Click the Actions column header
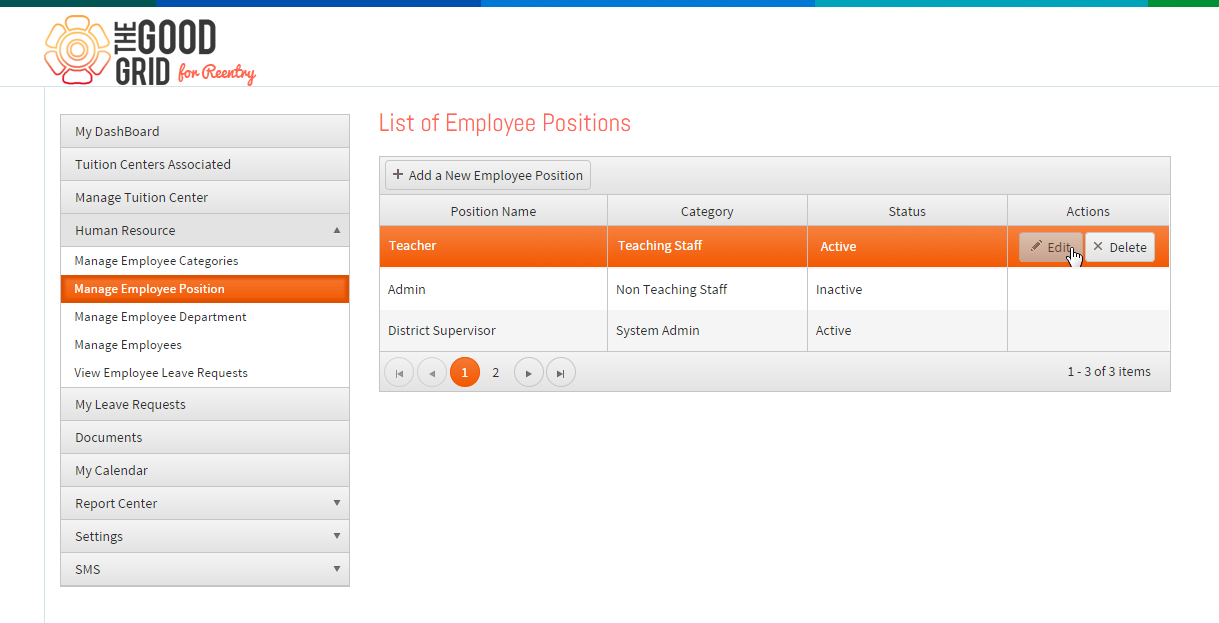Viewport: 1219px width, 623px height. (1088, 211)
